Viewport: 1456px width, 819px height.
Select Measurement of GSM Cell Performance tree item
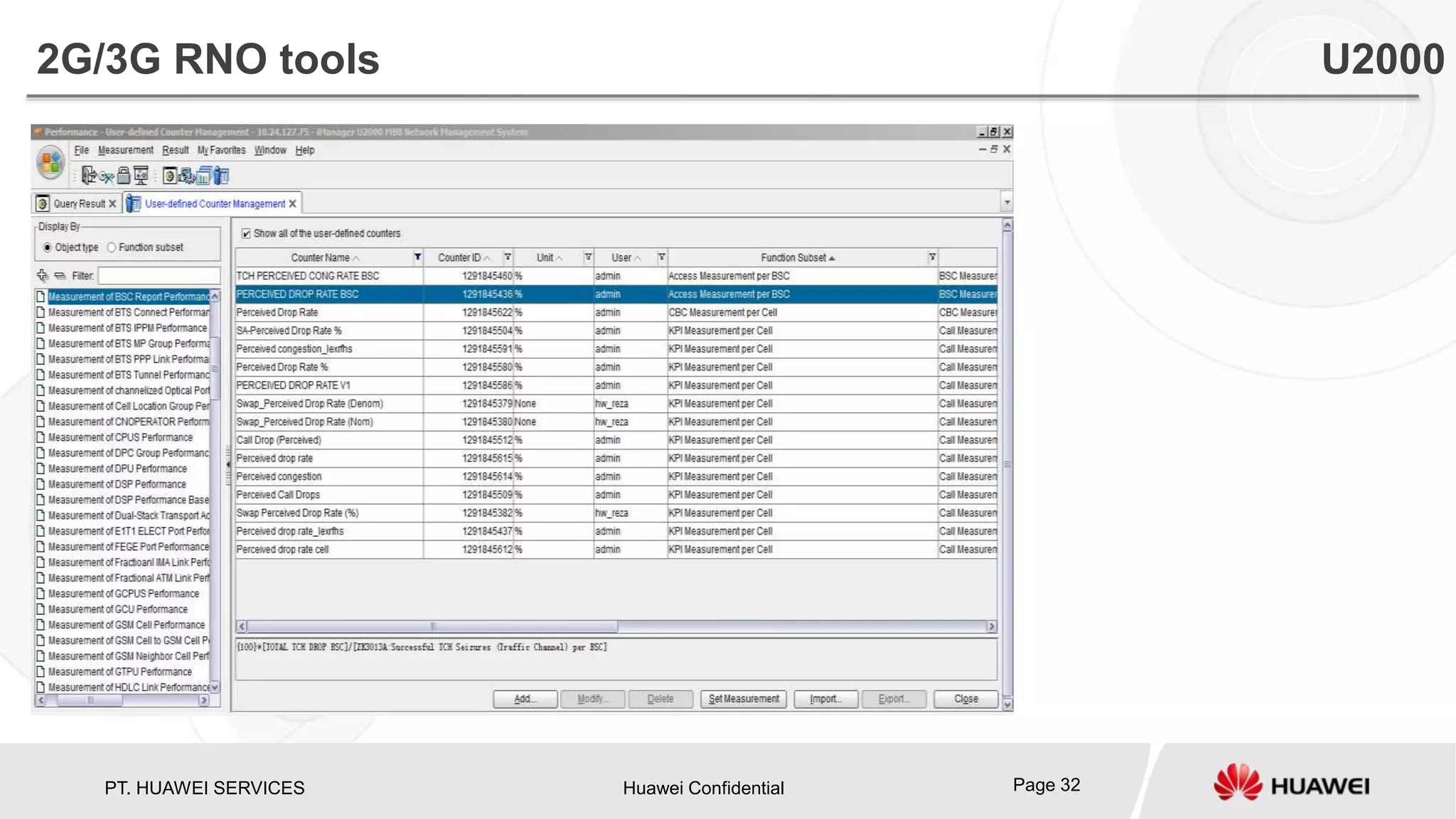[127, 625]
